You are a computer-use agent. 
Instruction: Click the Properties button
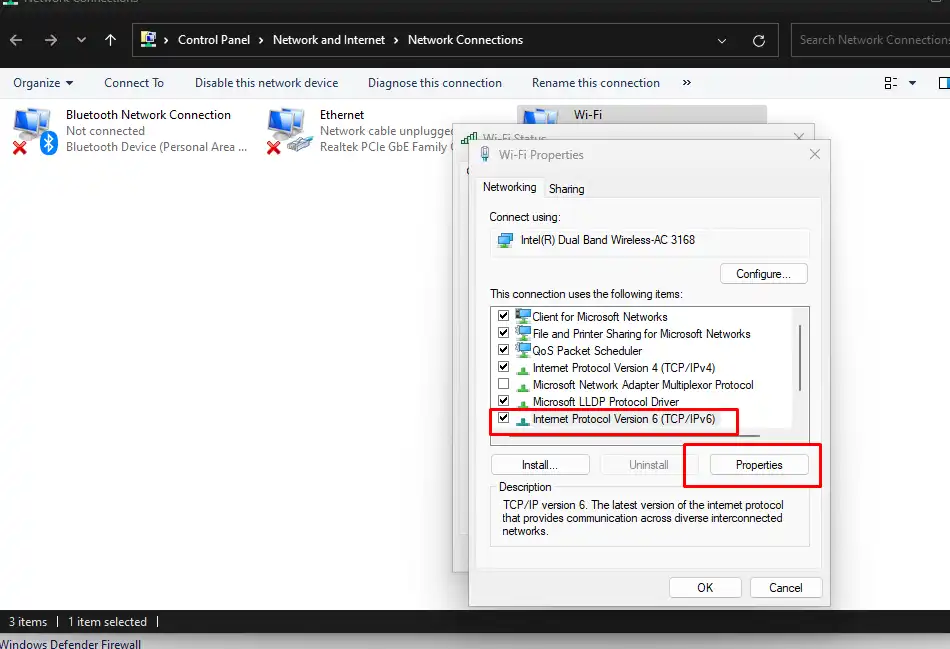pyautogui.click(x=759, y=465)
